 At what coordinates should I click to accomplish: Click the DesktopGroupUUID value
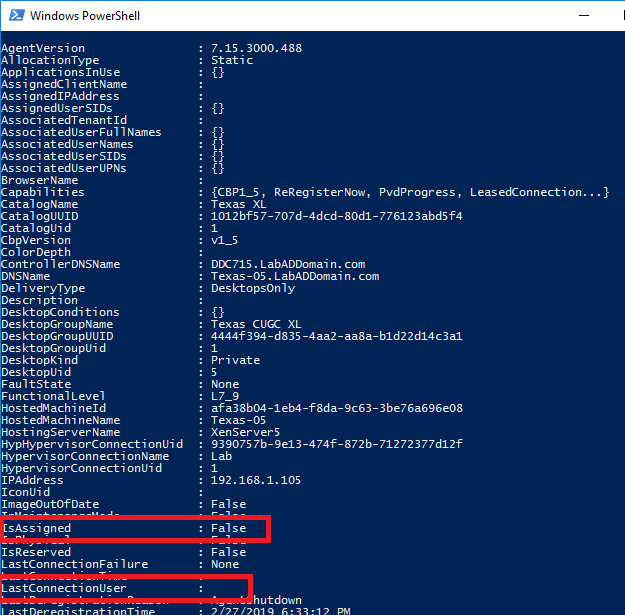coord(337,336)
